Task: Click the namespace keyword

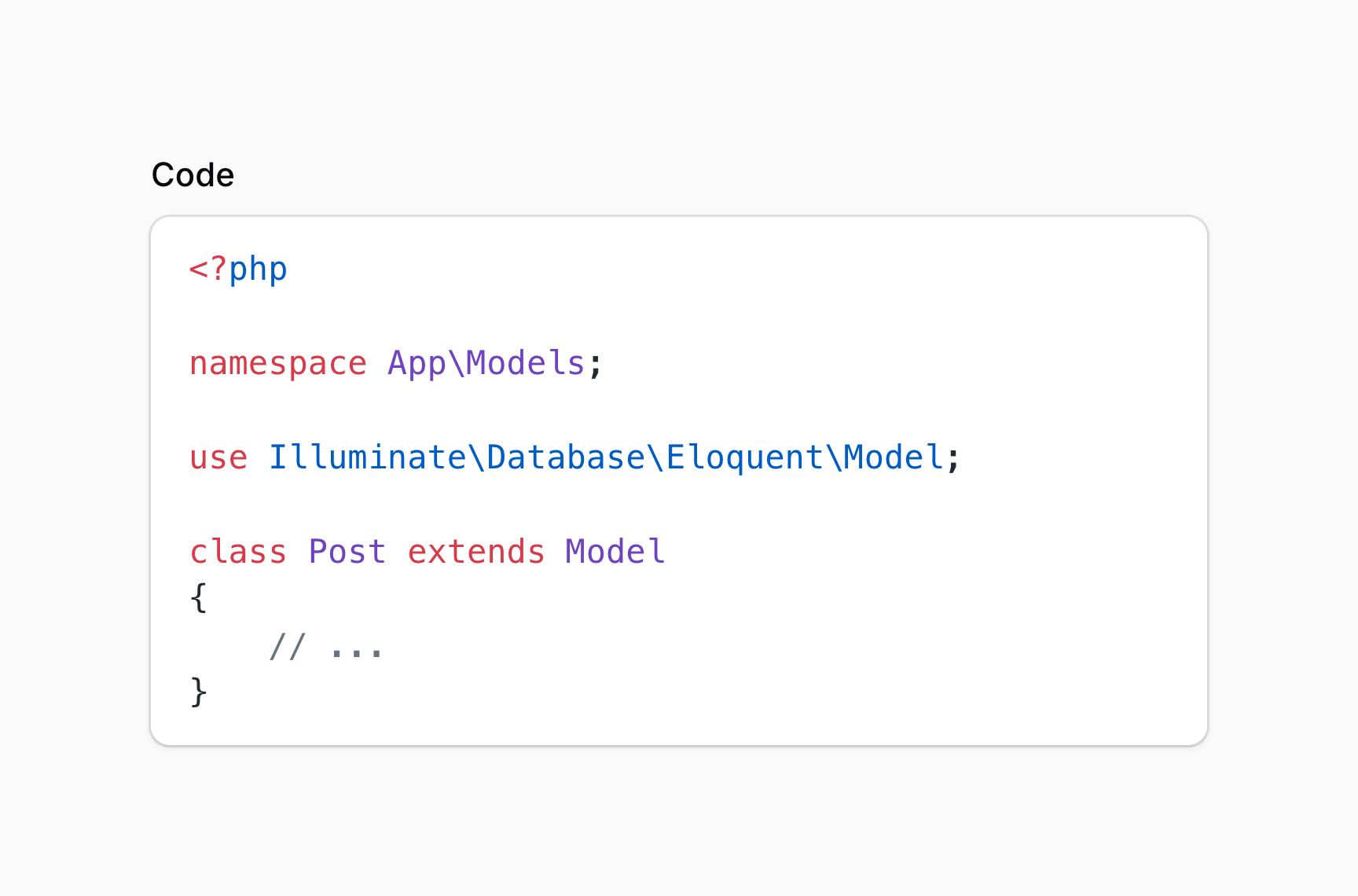Action: coord(278,364)
